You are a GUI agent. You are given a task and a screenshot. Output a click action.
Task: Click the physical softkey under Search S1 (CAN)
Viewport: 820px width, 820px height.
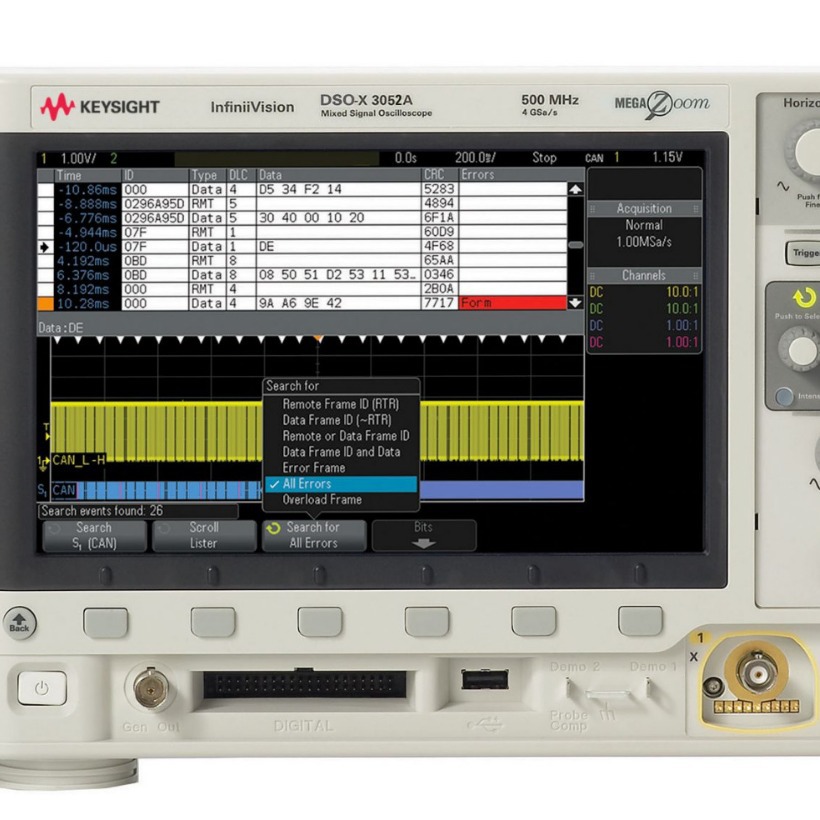106,622
